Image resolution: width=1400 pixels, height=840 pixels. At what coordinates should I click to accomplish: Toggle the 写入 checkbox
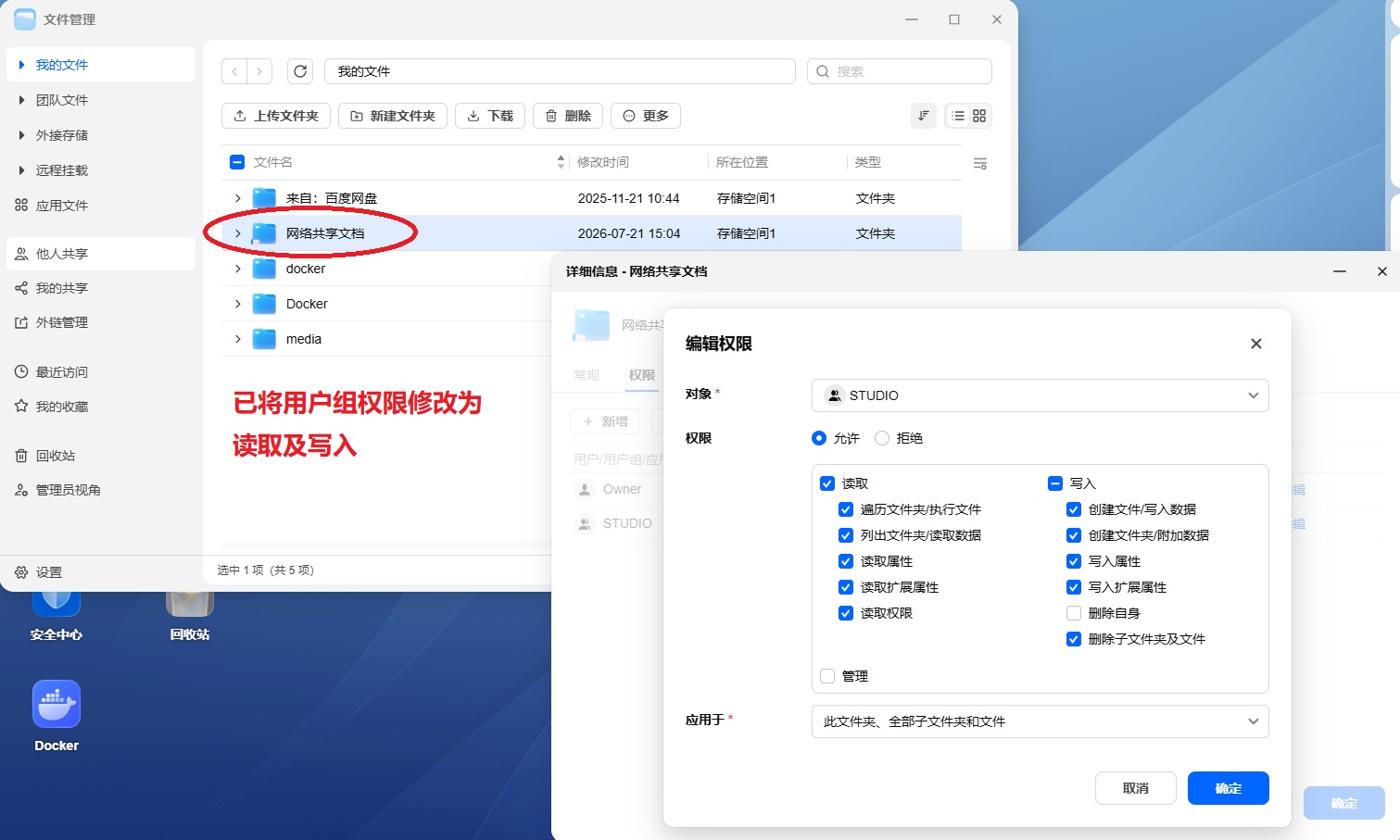[x=1055, y=483]
